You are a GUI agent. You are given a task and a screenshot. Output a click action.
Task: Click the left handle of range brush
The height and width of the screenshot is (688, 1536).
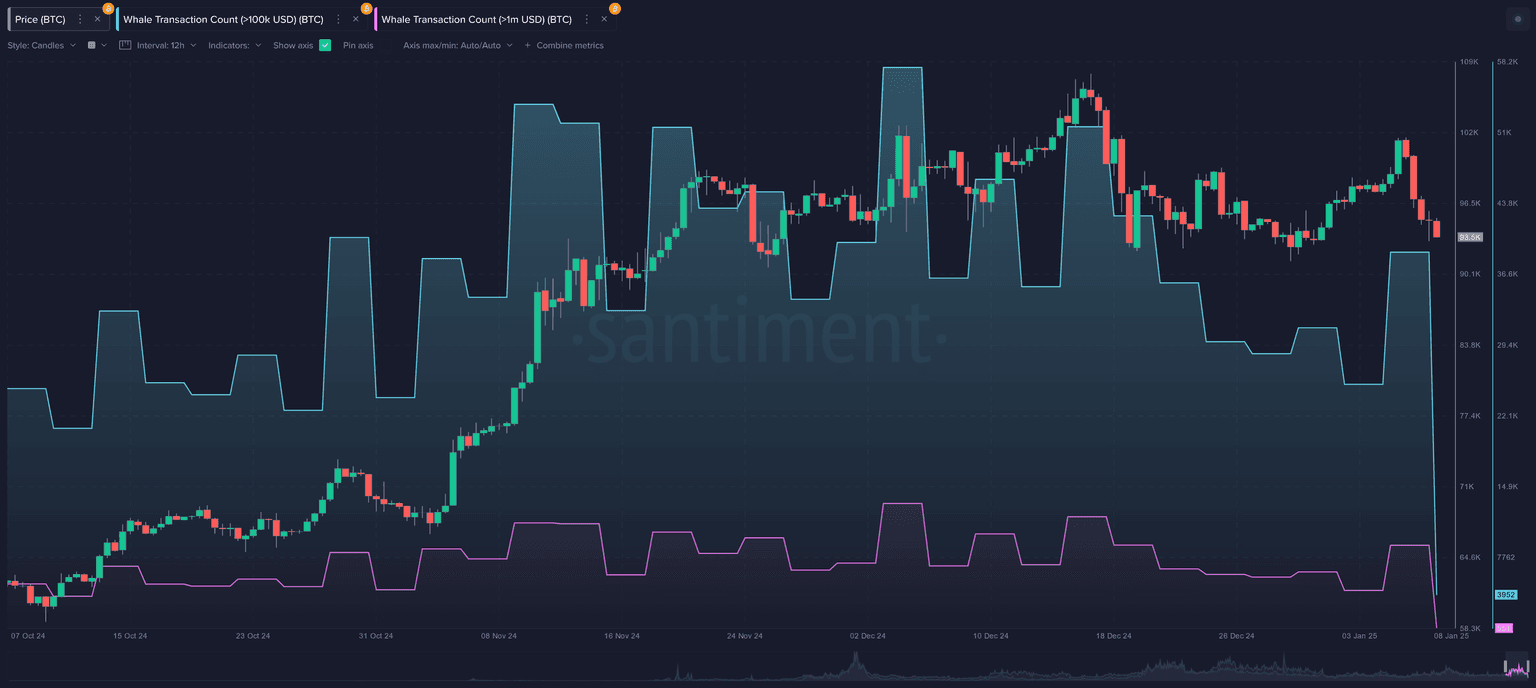coord(1506,667)
